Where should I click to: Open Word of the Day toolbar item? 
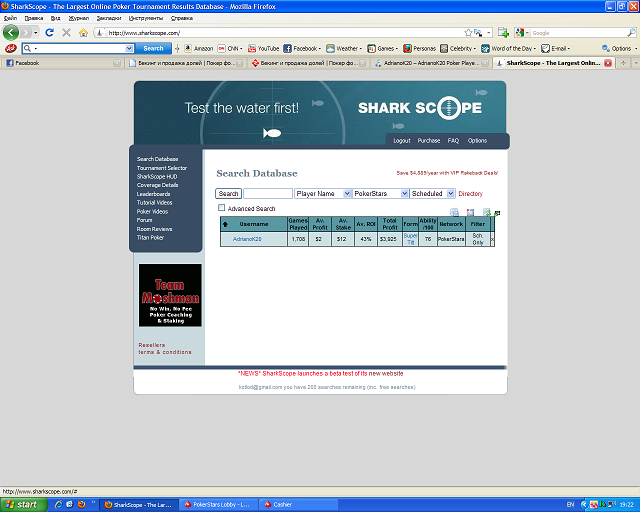click(x=509, y=49)
